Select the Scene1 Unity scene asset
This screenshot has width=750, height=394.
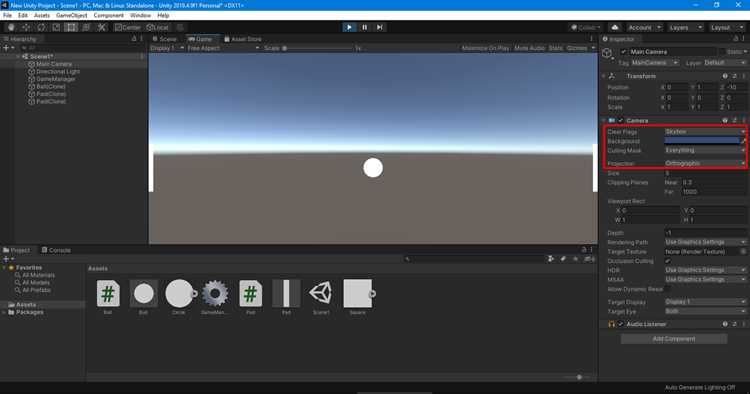tap(321, 294)
